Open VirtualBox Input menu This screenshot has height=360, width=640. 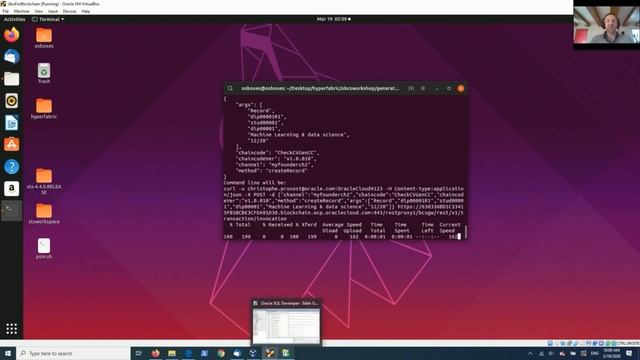(x=53, y=11)
